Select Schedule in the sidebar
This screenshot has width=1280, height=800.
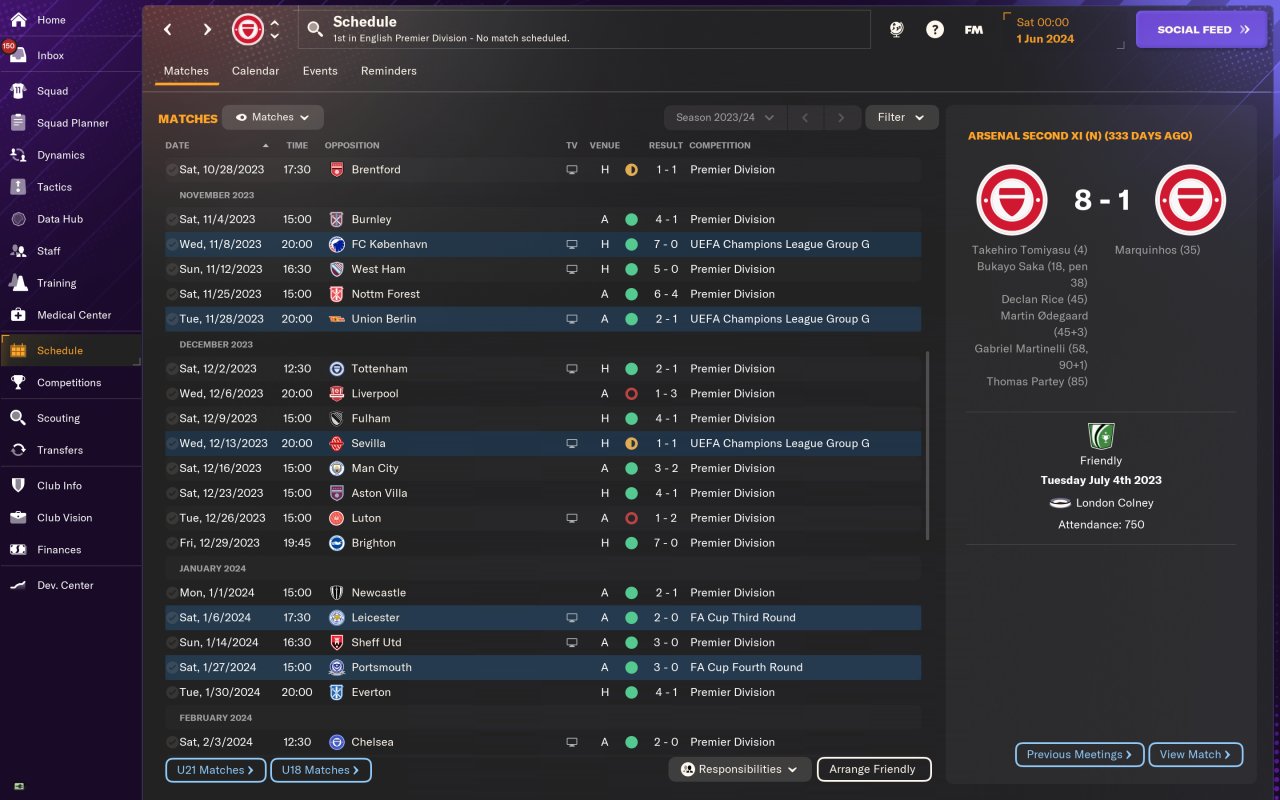pyautogui.click(x=70, y=351)
